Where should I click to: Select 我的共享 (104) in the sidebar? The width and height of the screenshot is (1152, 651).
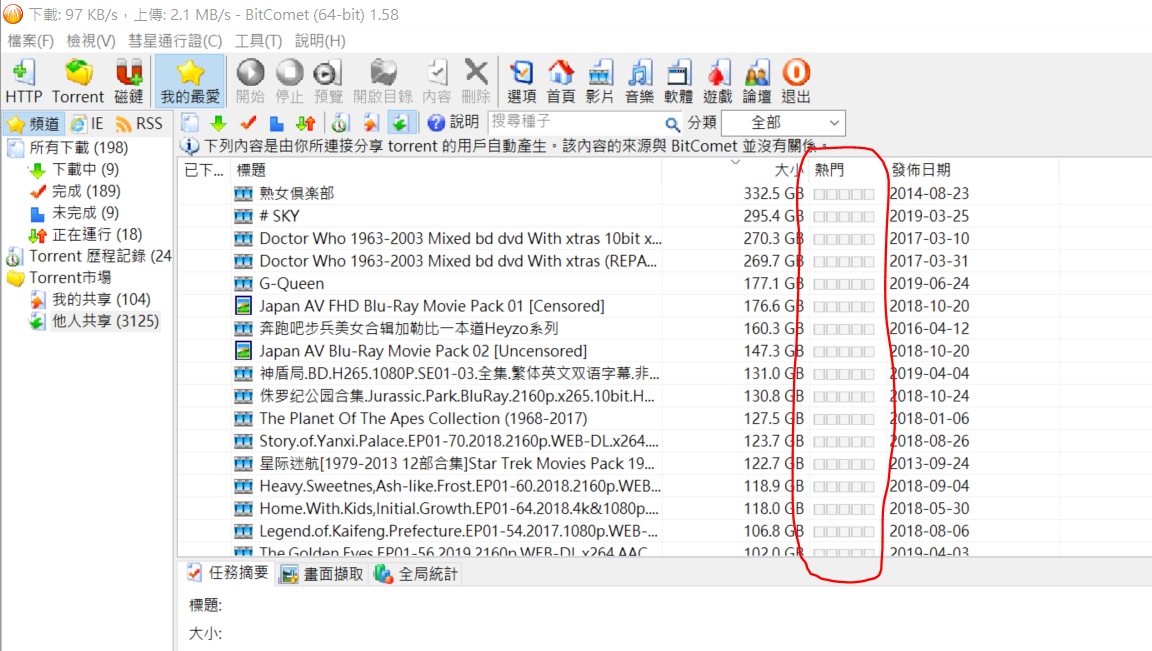point(101,300)
